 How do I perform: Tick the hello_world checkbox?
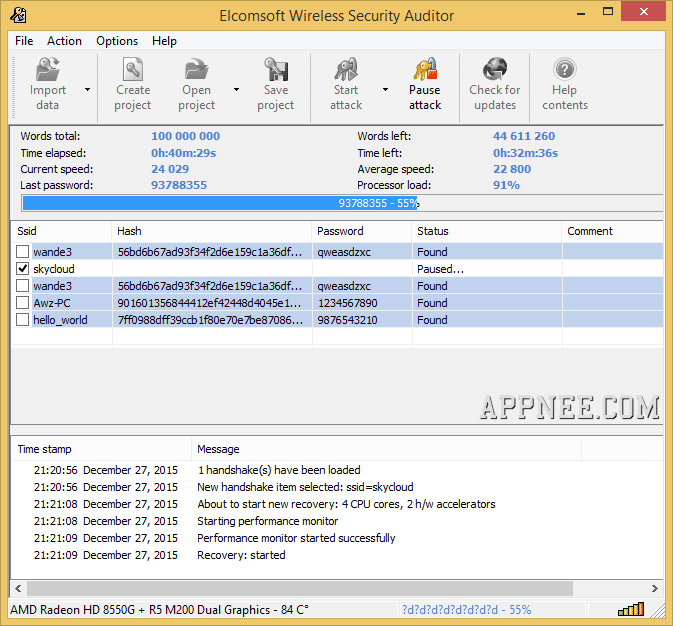(22, 319)
